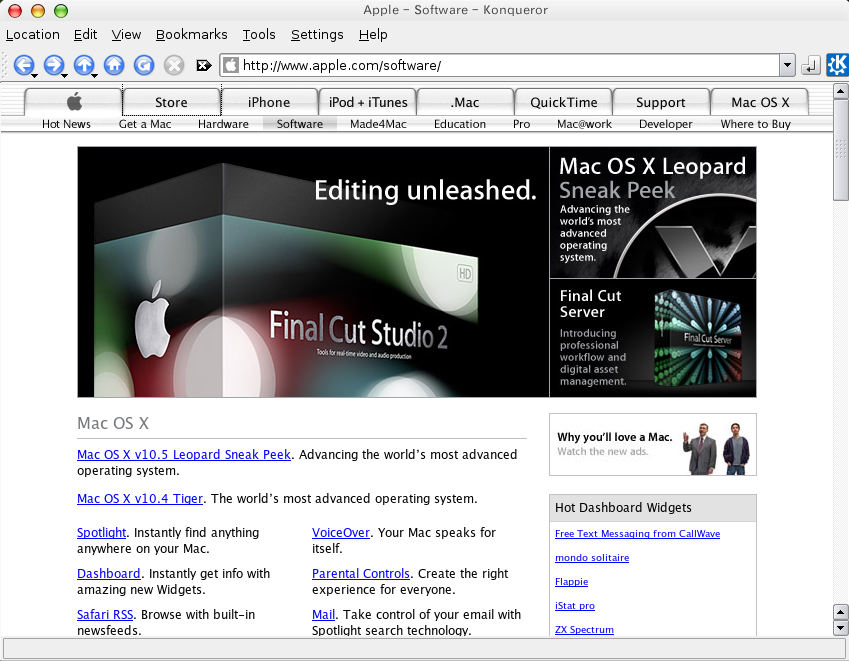Open the Bookmarks menu
Viewport: 849px width, 661px height.
click(192, 35)
